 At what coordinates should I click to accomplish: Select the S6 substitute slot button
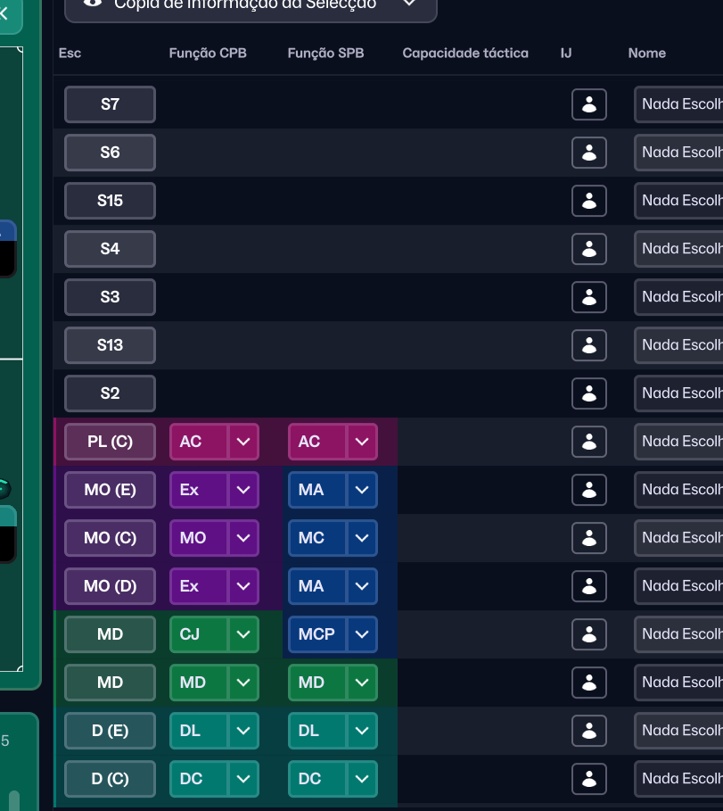click(x=110, y=153)
